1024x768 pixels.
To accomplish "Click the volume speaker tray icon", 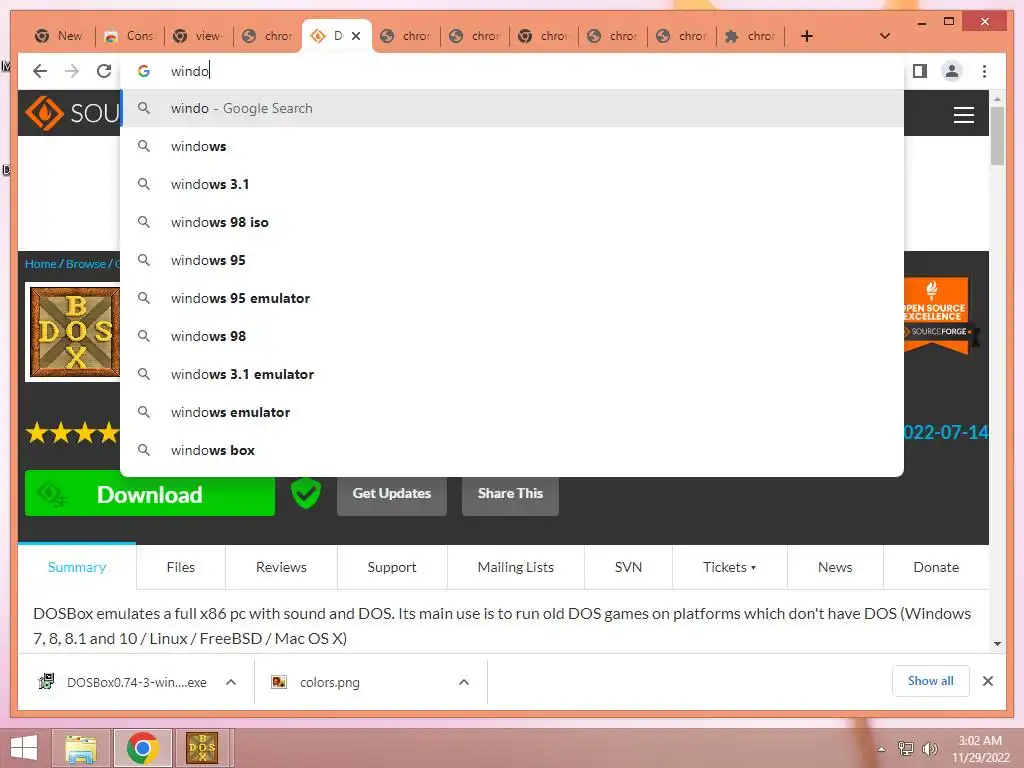I will point(929,749).
